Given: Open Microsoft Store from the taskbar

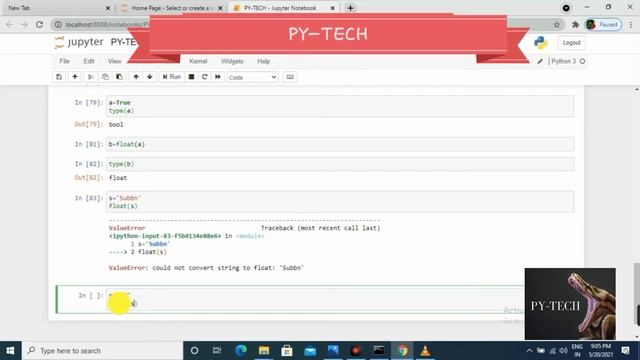Looking at the screenshot, I should (x=287, y=351).
